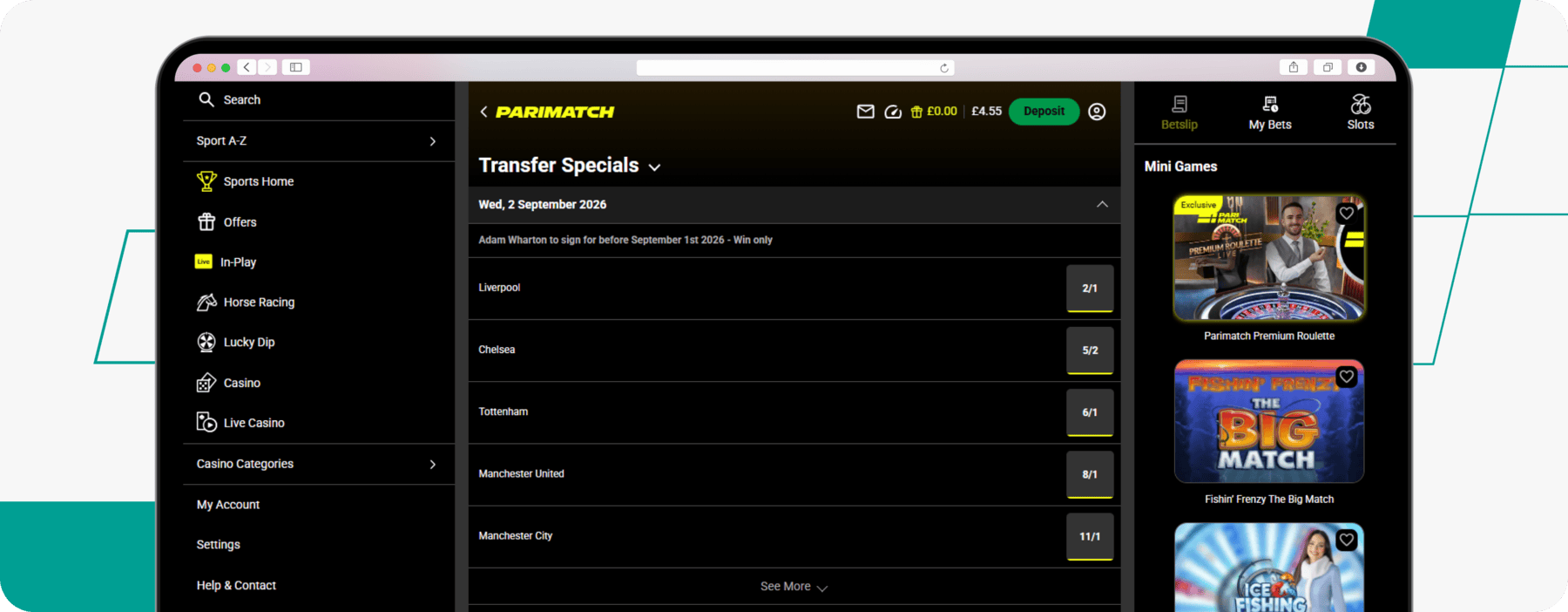Open Help & Contact menu item

(236, 585)
